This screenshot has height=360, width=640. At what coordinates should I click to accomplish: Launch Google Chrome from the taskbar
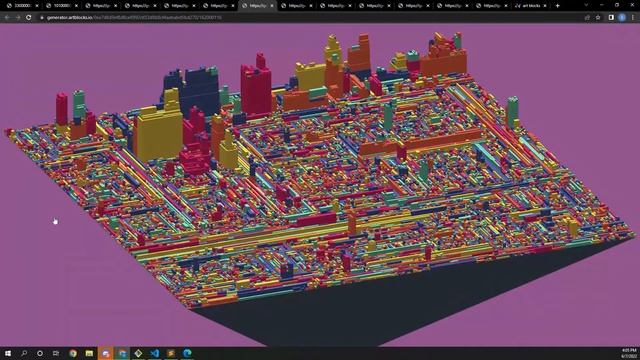pos(73,353)
